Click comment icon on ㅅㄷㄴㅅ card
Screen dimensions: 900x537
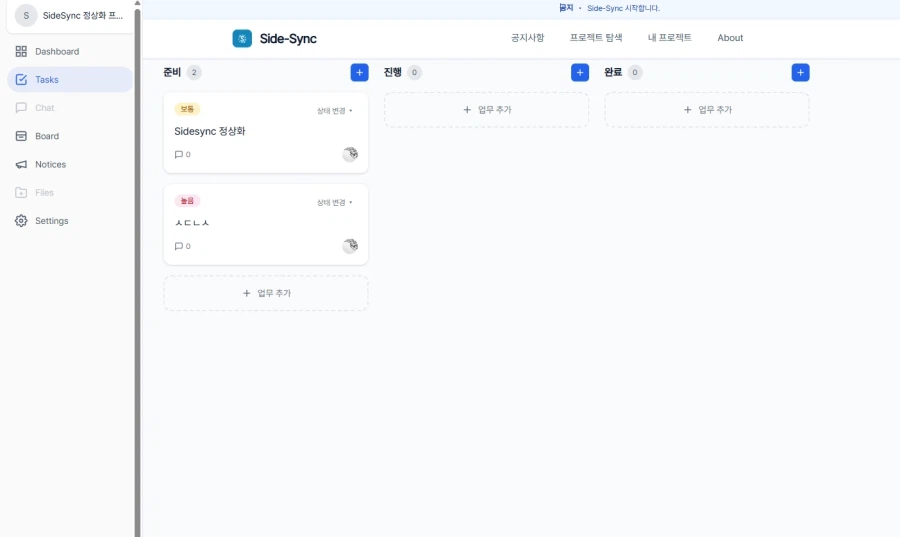click(179, 246)
